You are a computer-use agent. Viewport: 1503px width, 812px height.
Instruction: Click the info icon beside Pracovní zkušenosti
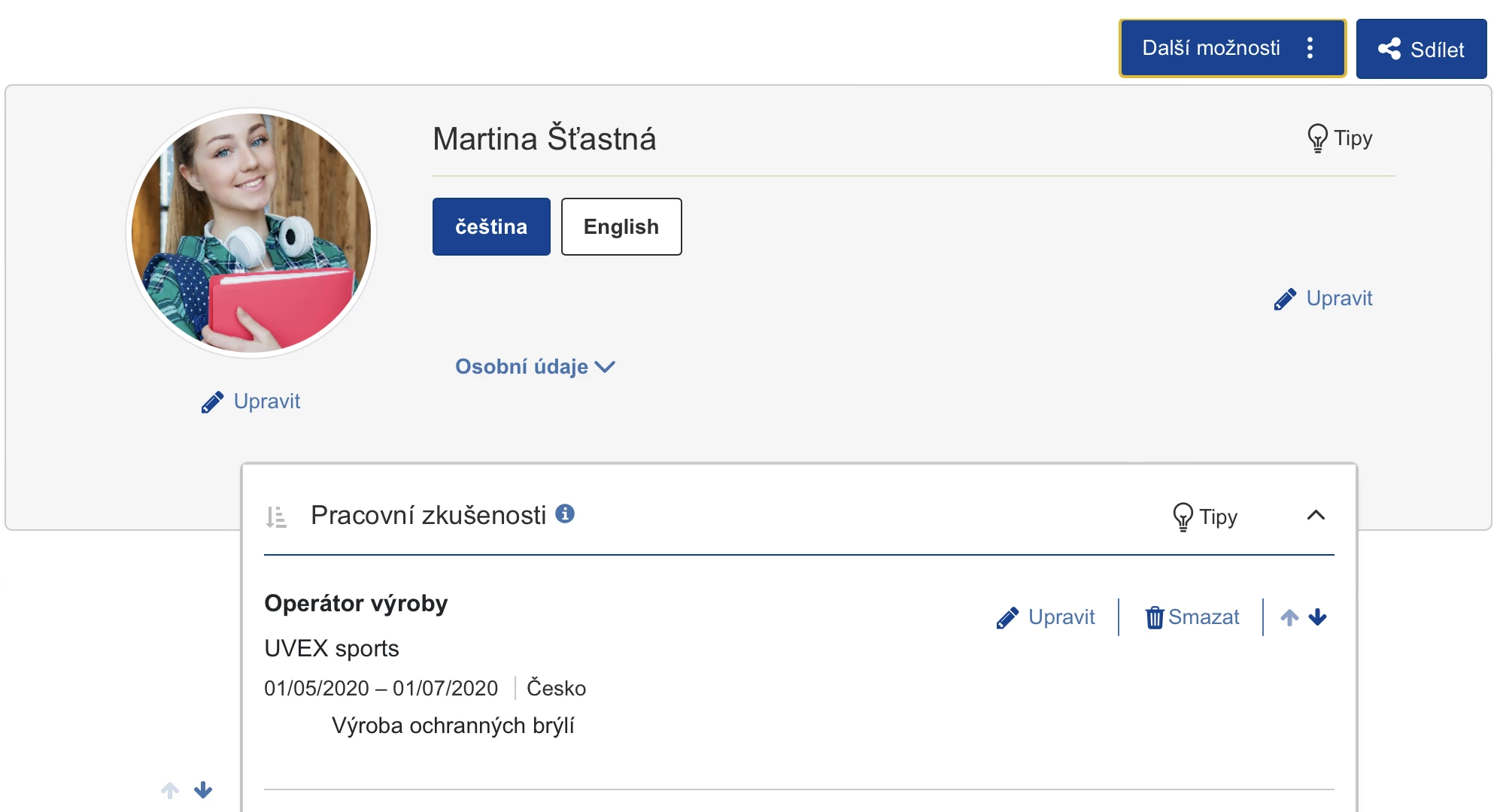pyautogui.click(x=565, y=514)
